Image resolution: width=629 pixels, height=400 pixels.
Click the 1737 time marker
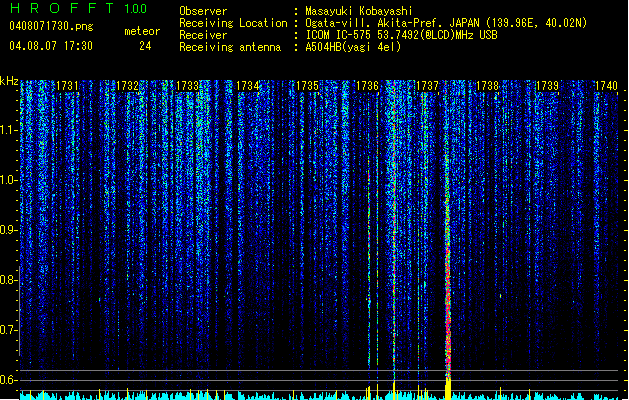pyautogui.click(x=427, y=86)
